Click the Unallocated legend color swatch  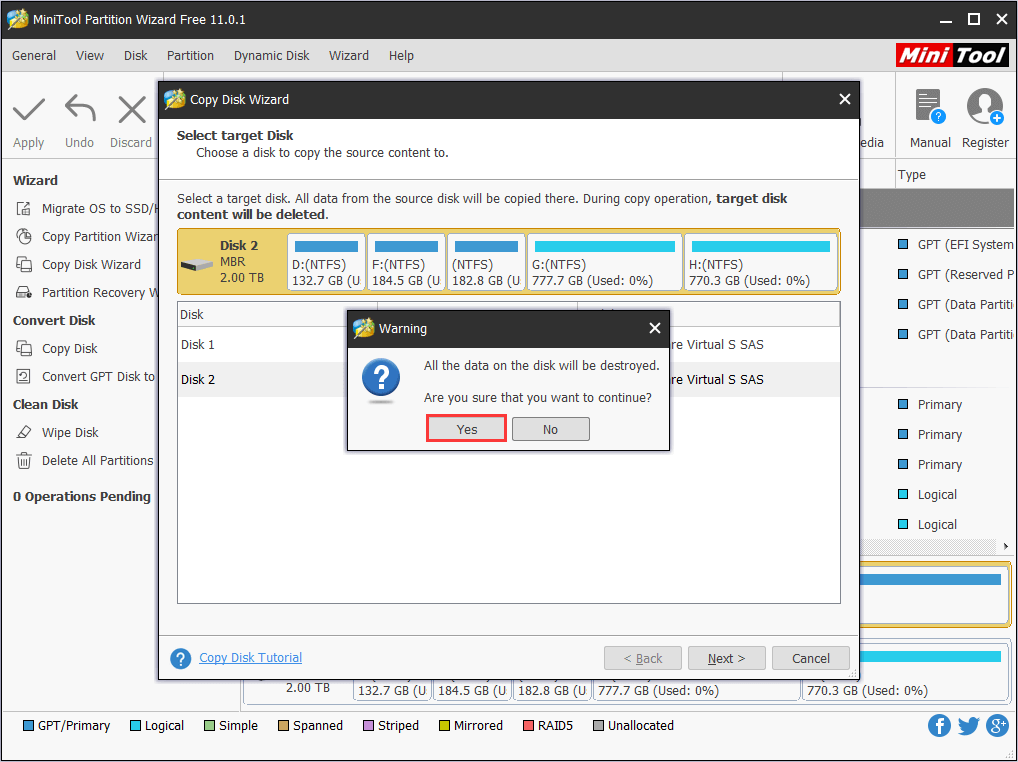(598, 726)
